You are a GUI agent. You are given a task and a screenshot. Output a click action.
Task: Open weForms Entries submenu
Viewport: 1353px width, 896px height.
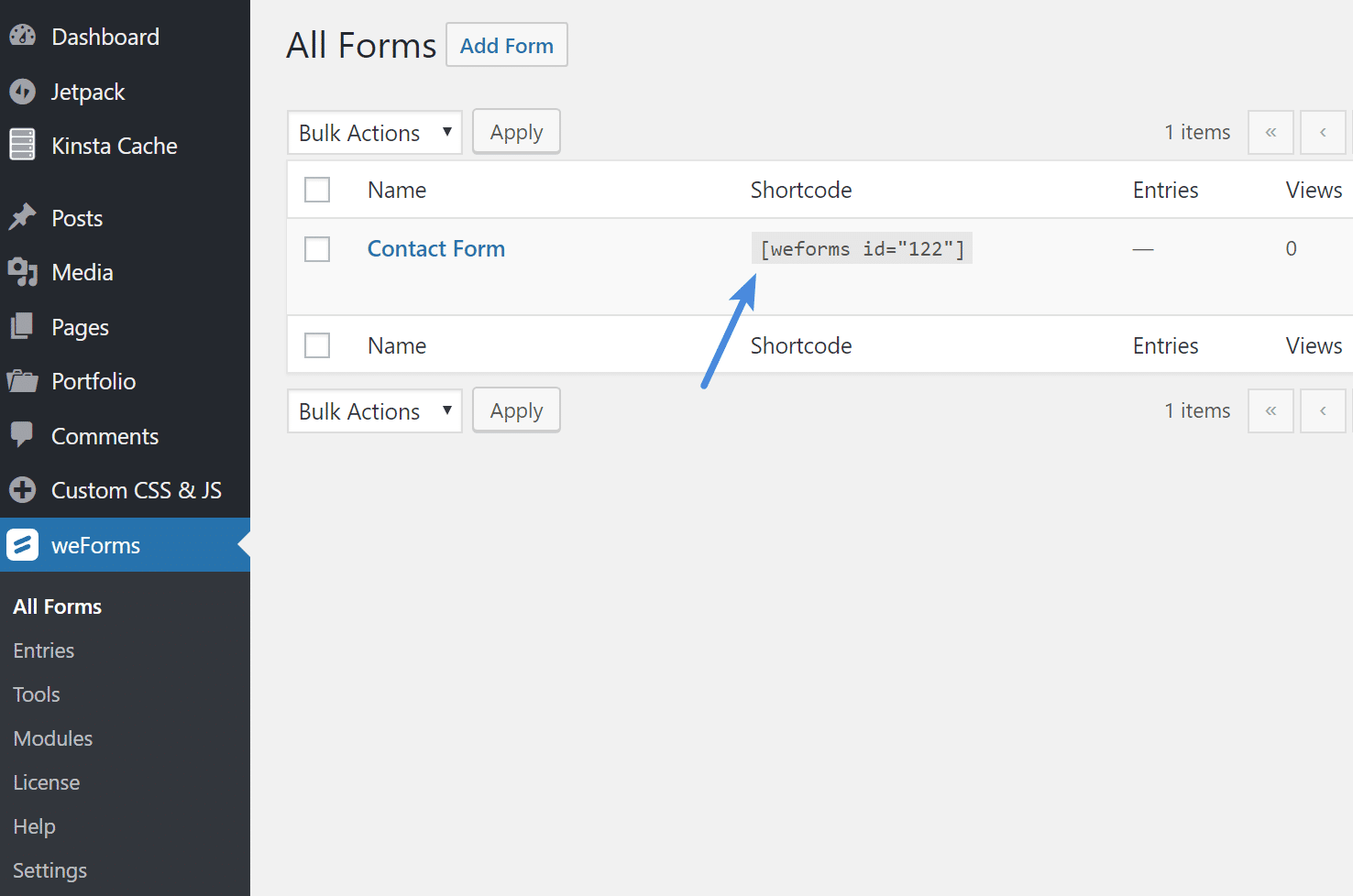pos(44,650)
